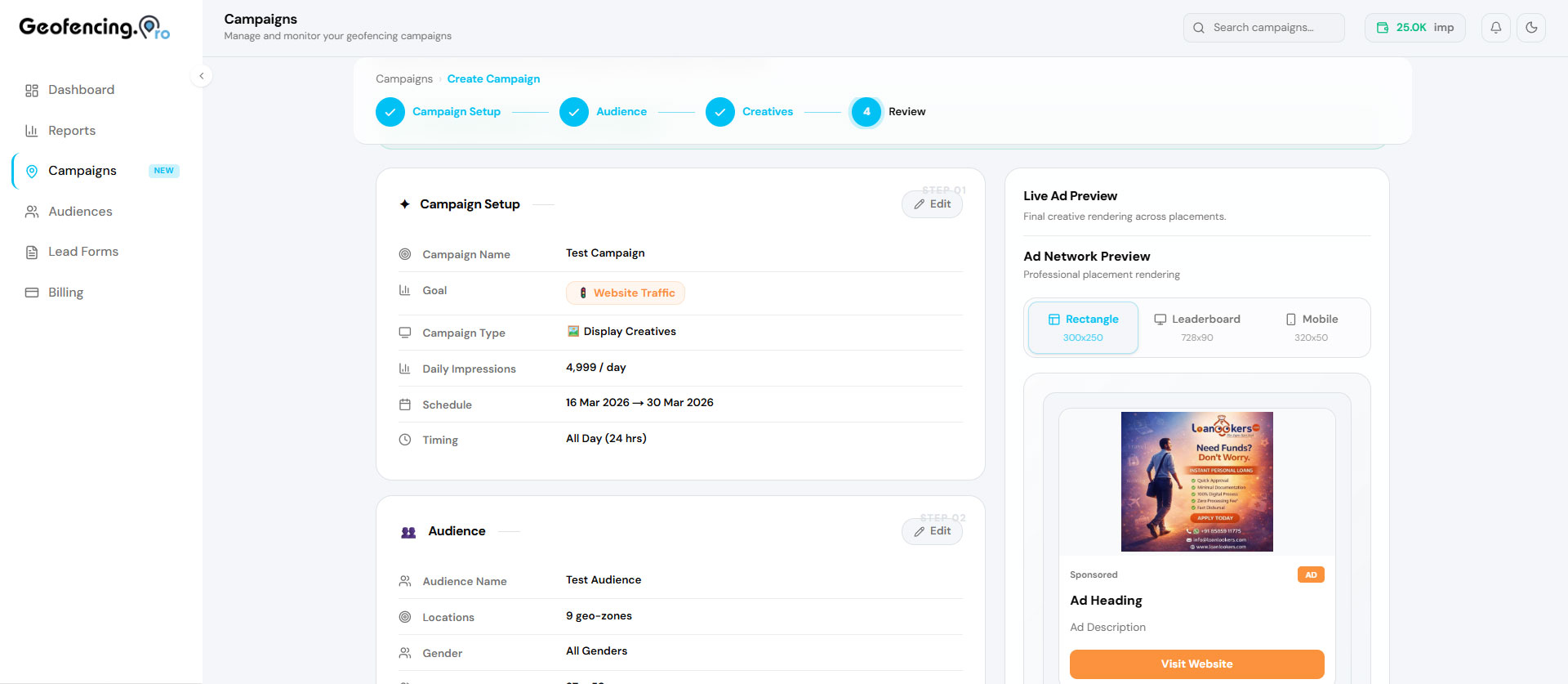
Task: Click the All Day (24 hrs) value
Action: (x=606, y=439)
